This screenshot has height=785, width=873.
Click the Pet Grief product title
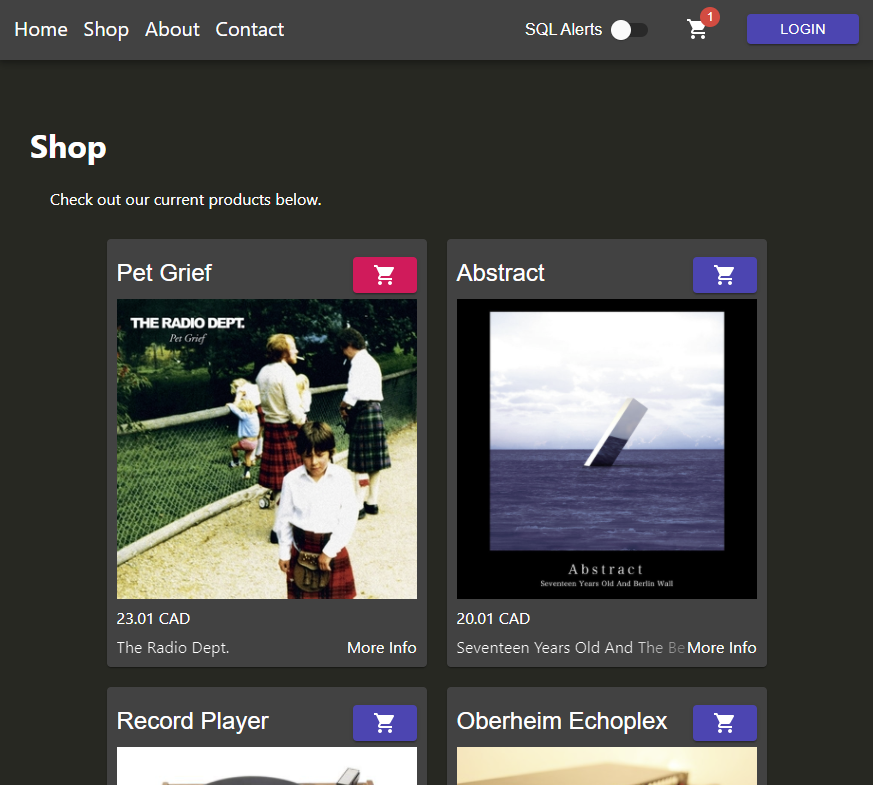tap(164, 273)
